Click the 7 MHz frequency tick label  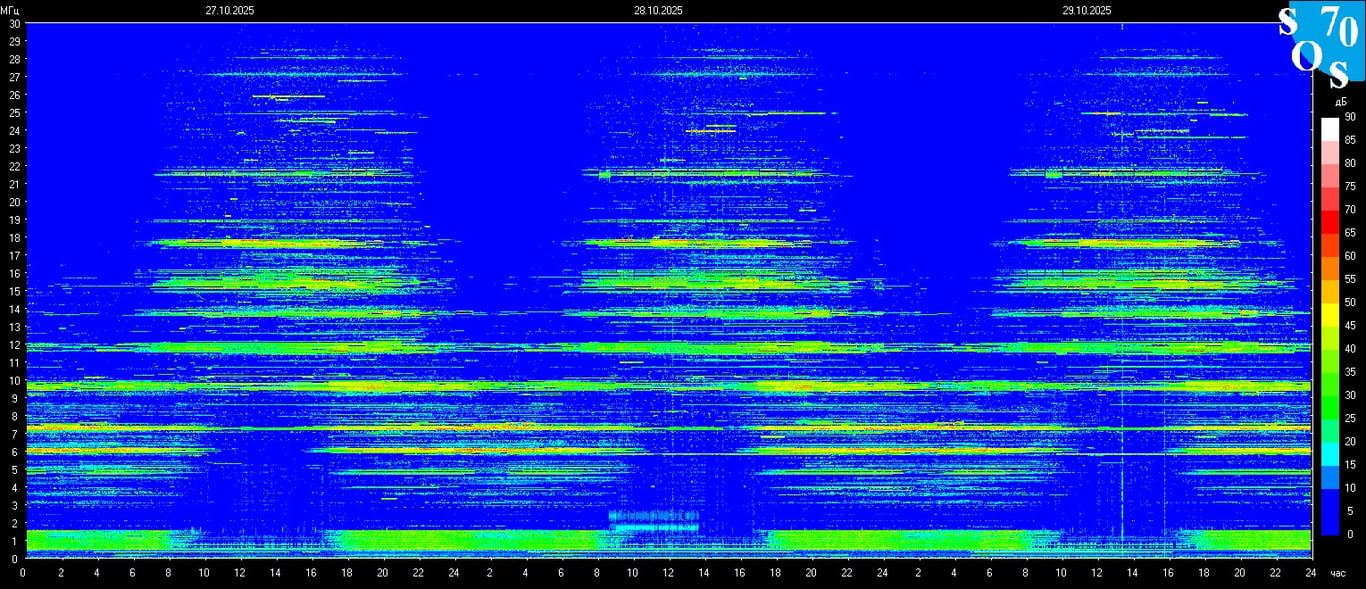(14, 434)
